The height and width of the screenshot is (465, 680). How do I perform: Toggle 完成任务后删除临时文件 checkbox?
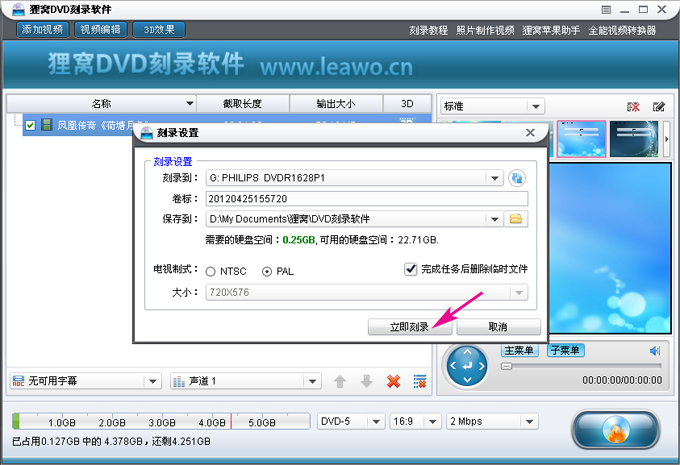click(410, 269)
